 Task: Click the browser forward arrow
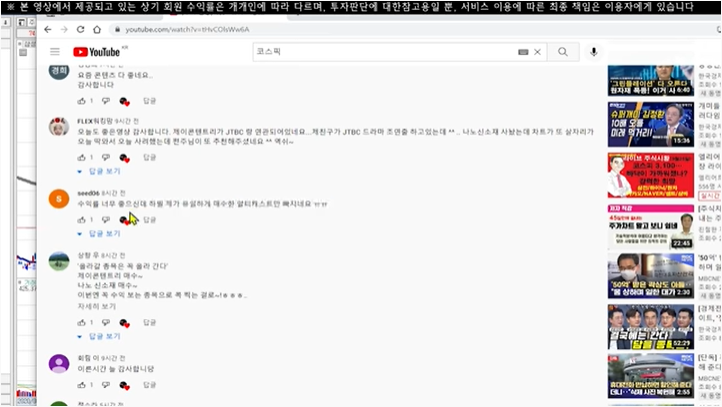(64, 29)
